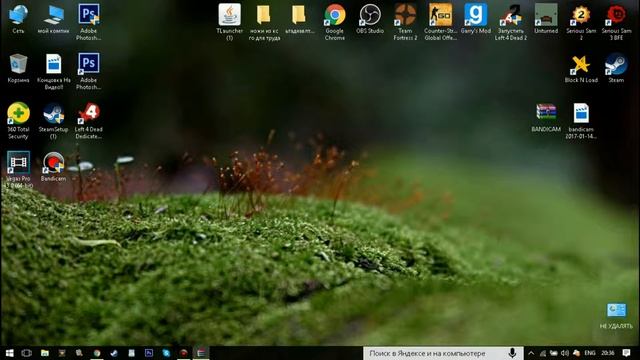Open Task View from the taskbar

point(27,353)
